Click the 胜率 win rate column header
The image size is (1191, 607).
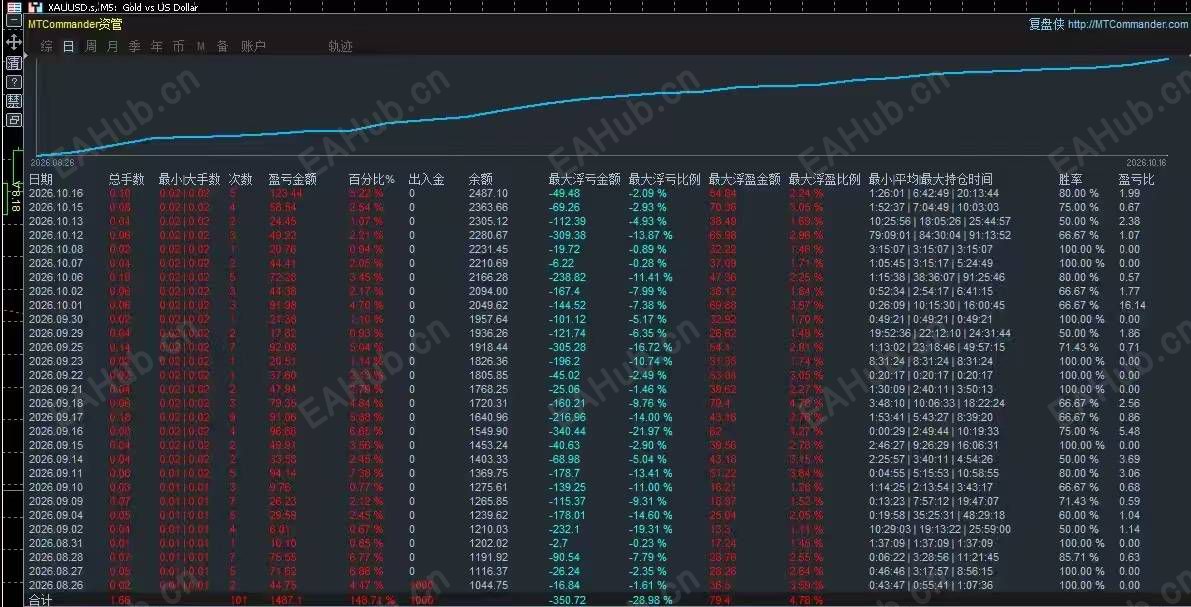tap(1070, 179)
